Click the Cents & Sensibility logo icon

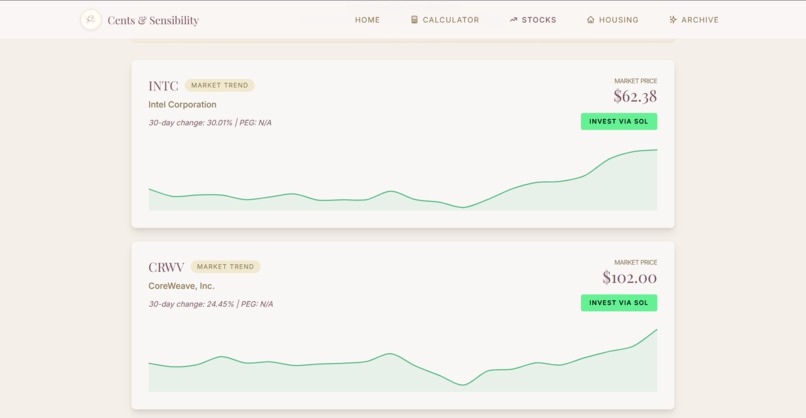tap(91, 20)
